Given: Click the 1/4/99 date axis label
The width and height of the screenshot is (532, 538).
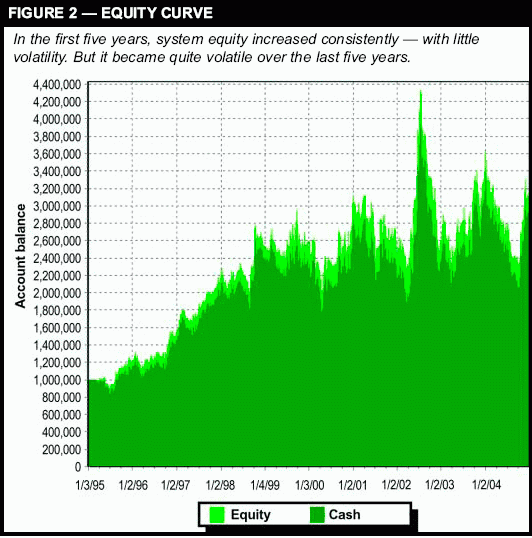Looking at the screenshot, I should pyautogui.click(x=265, y=485).
